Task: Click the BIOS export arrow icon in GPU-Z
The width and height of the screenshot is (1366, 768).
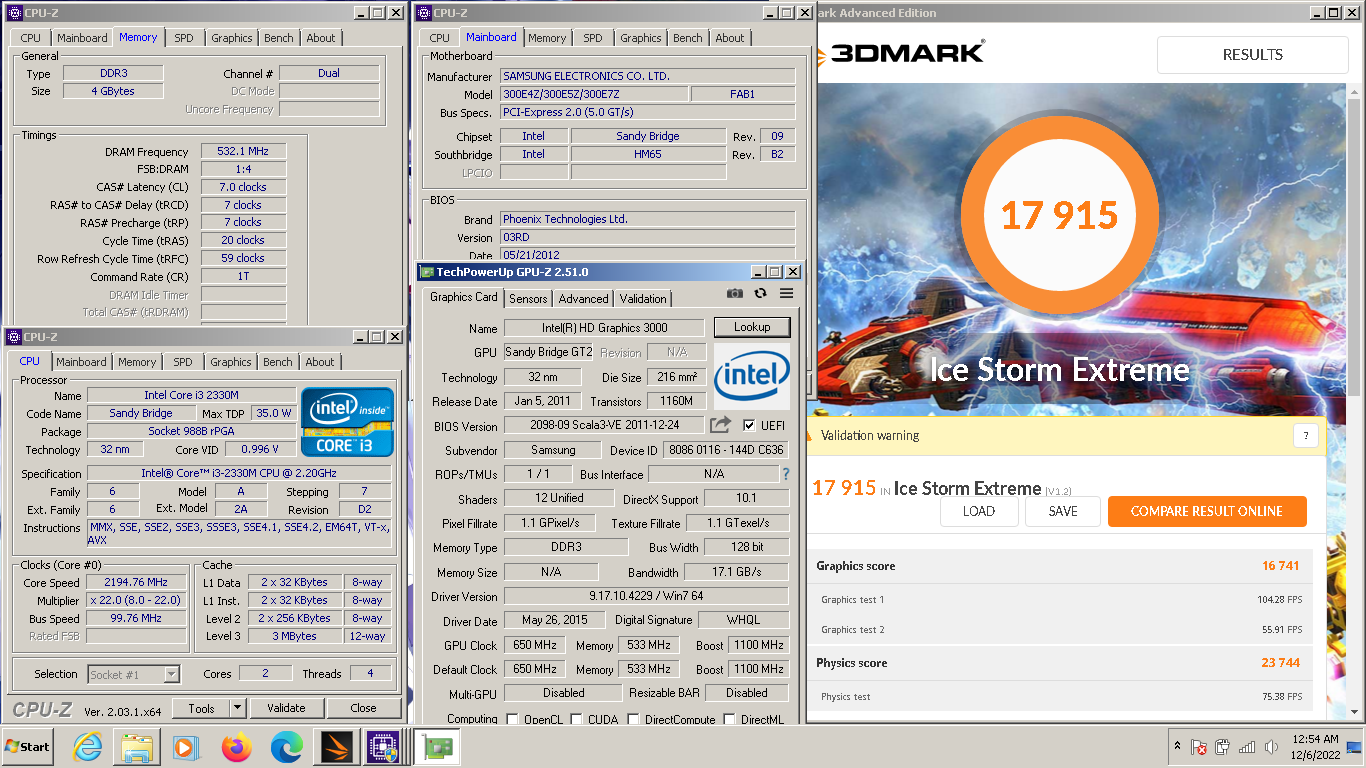Action: tap(721, 425)
